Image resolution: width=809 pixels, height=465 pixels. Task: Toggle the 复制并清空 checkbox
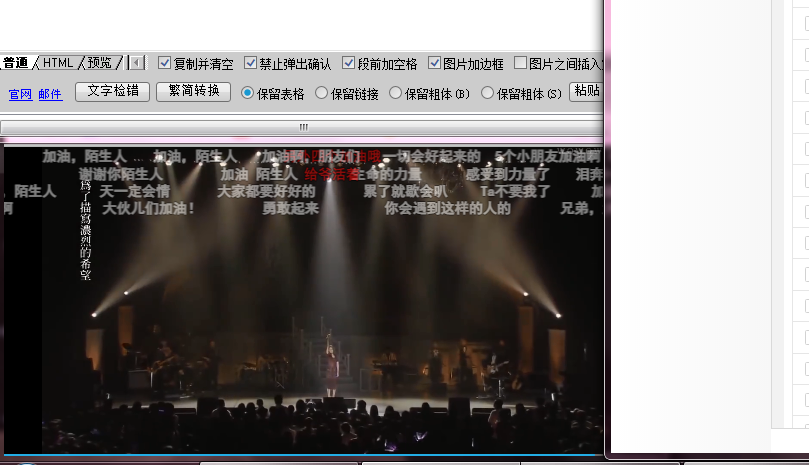click(165, 63)
